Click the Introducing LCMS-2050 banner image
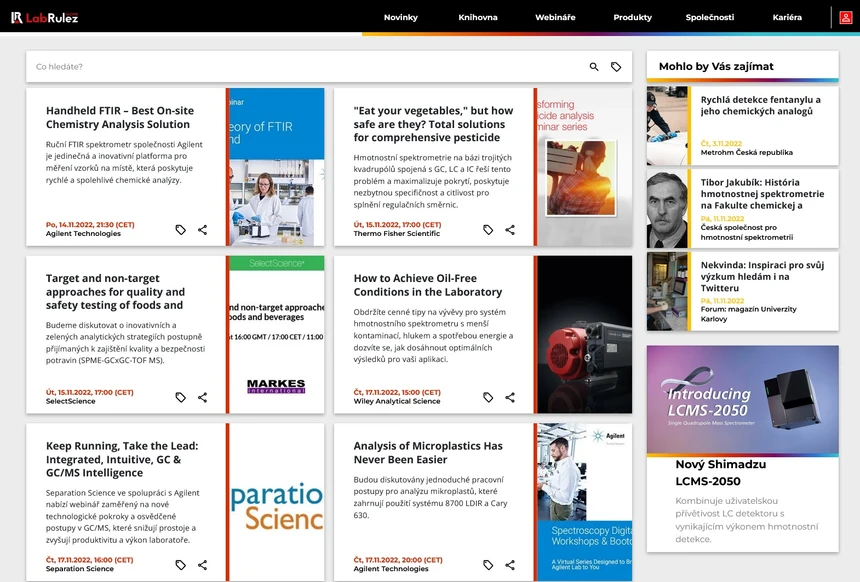The height and width of the screenshot is (582, 860). [x=742, y=400]
